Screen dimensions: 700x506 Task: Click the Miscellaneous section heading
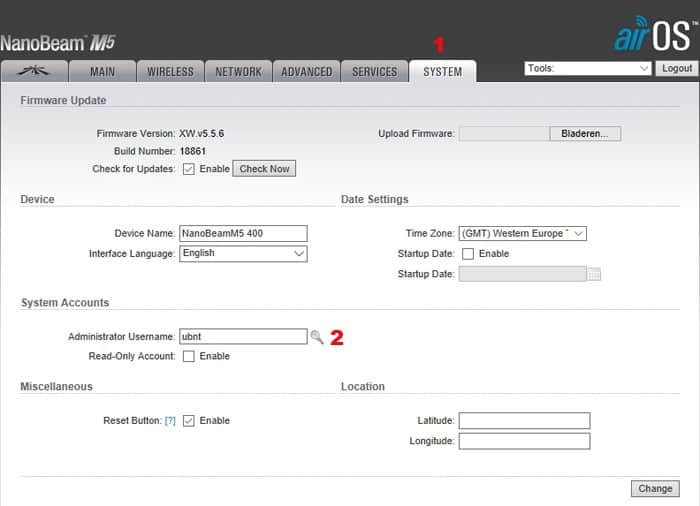[x=57, y=386]
